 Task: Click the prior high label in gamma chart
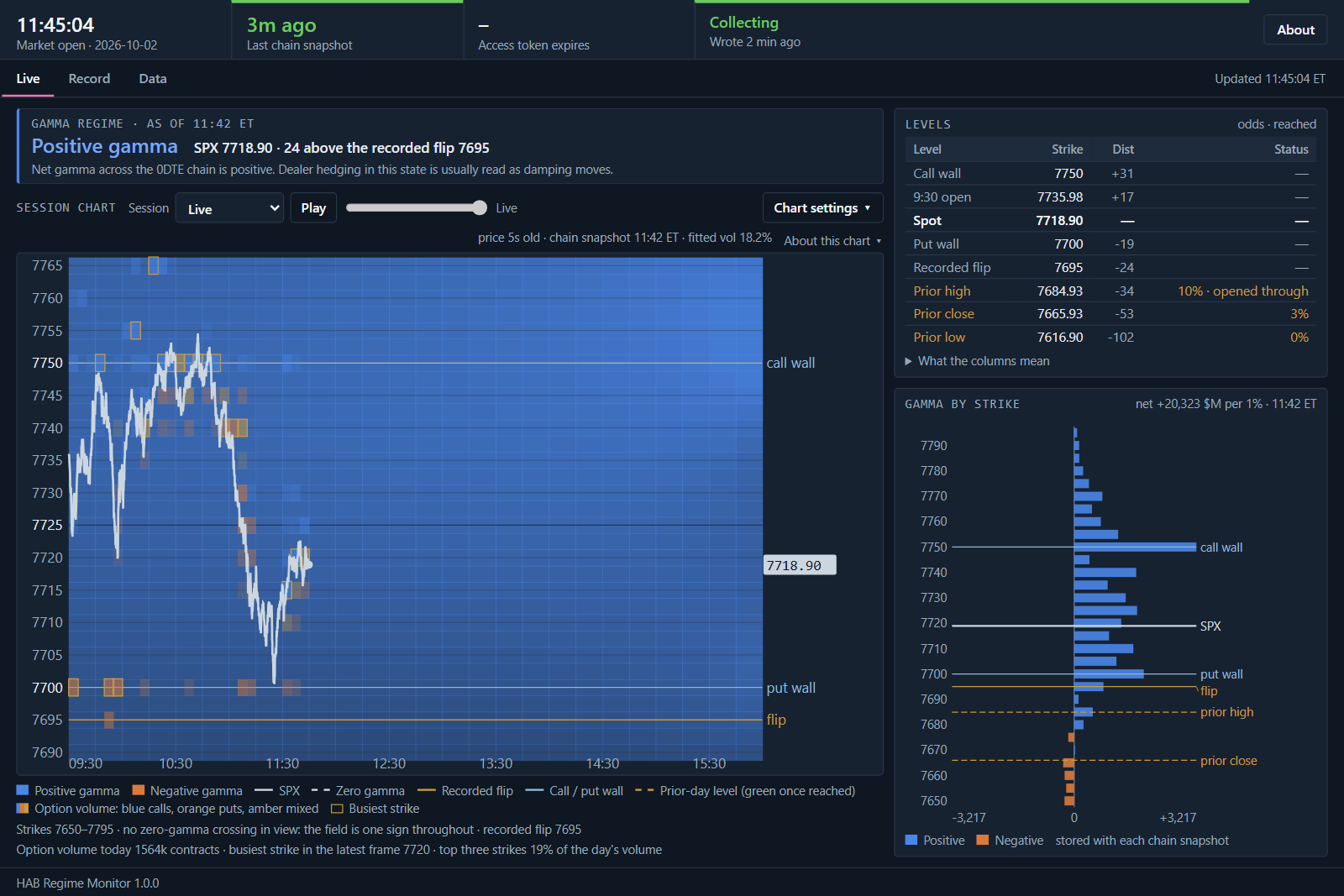pos(1226,712)
